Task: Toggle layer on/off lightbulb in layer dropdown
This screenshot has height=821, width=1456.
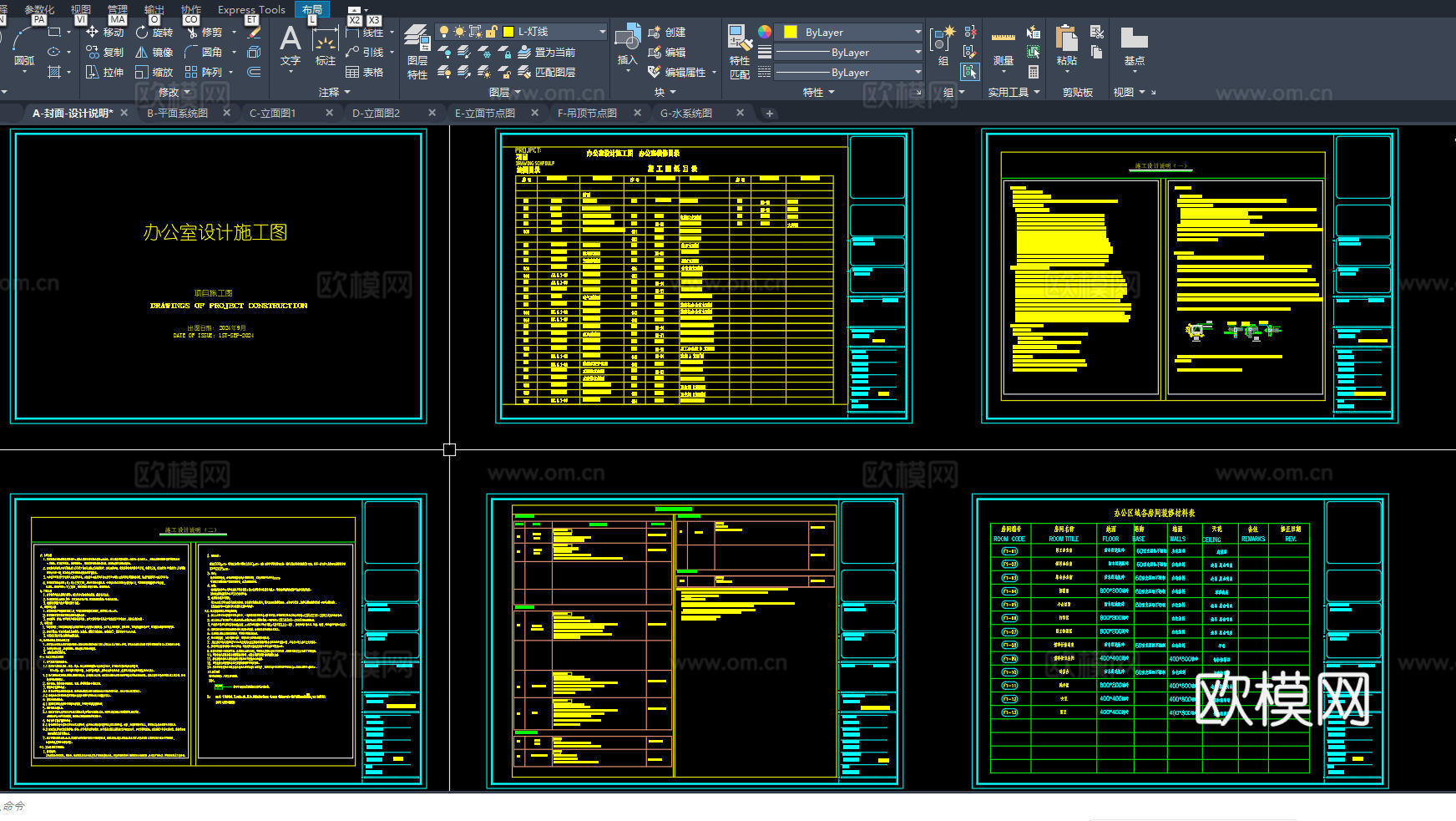Action: [444, 32]
